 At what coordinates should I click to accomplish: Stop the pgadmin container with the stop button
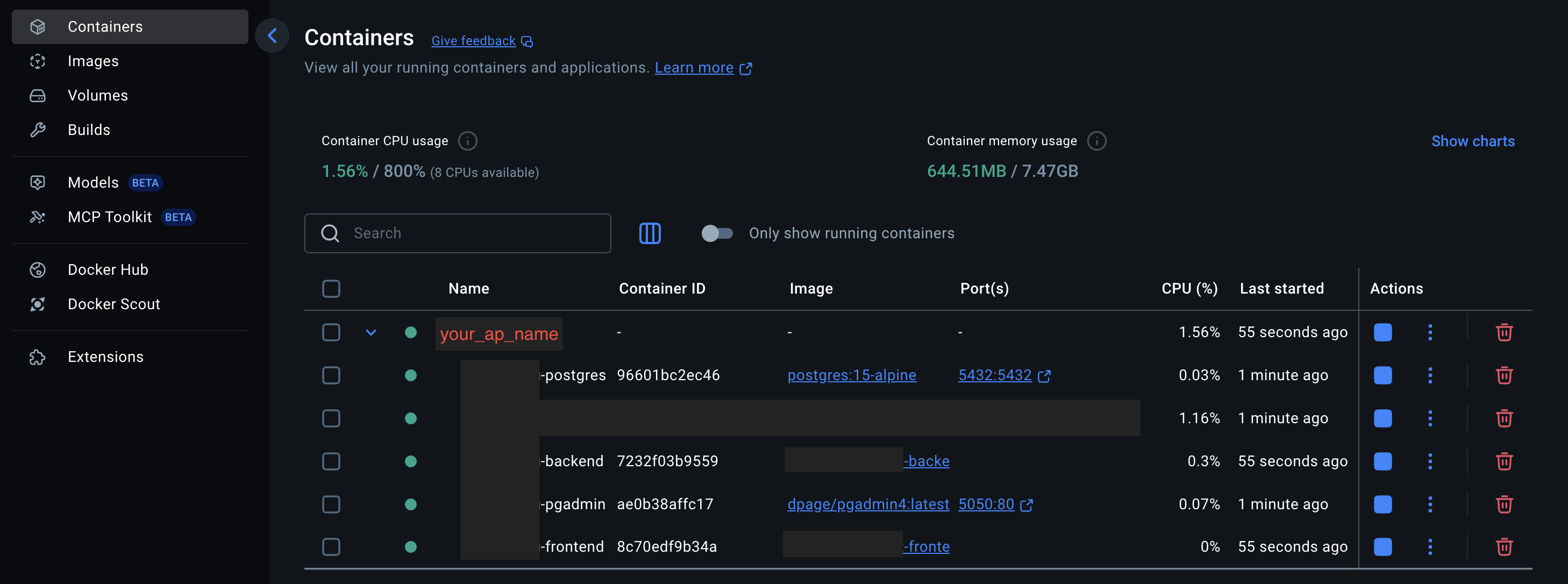point(1382,504)
